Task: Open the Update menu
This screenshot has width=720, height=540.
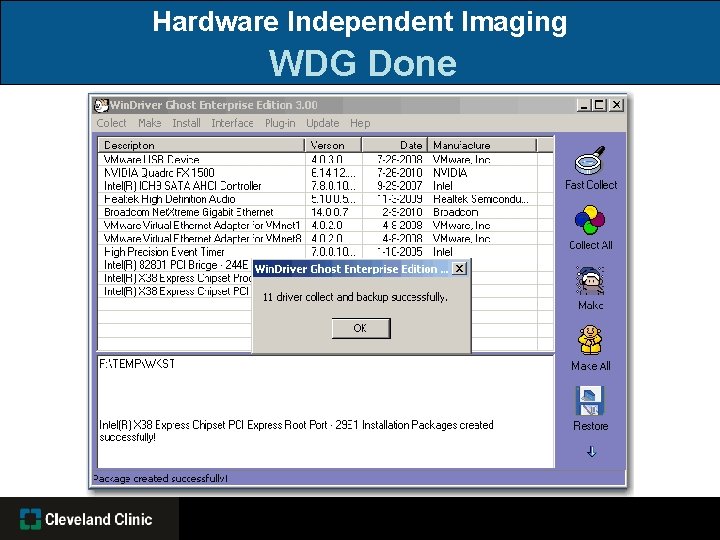Action: pyautogui.click(x=322, y=123)
